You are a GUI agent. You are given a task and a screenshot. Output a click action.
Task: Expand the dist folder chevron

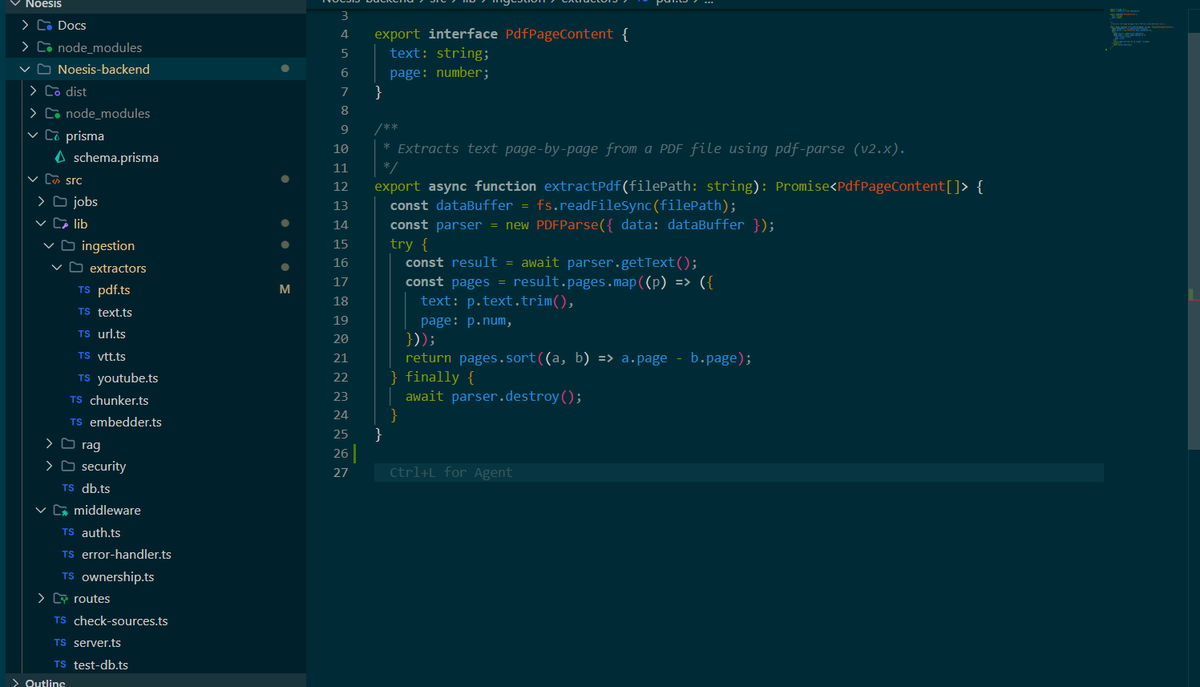tap(33, 91)
